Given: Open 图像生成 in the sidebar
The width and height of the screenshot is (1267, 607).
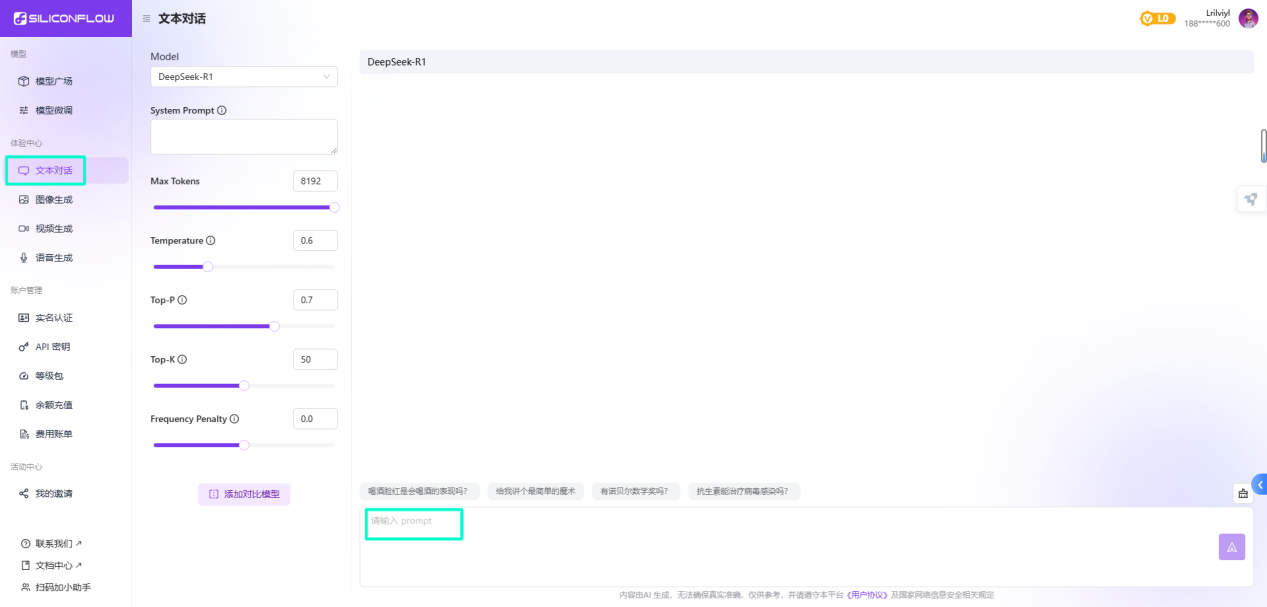Looking at the screenshot, I should (53, 200).
